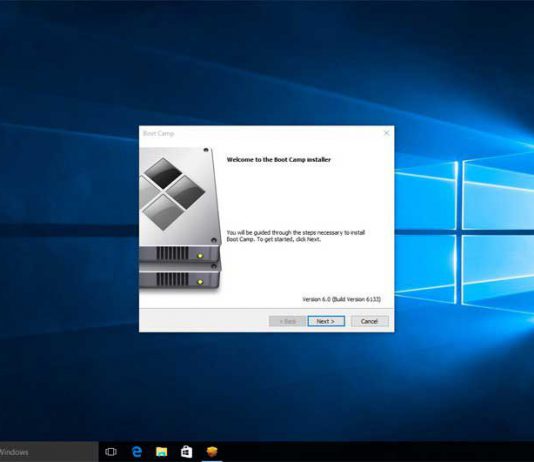Click the Boot Camp drive logo image

[180, 219]
